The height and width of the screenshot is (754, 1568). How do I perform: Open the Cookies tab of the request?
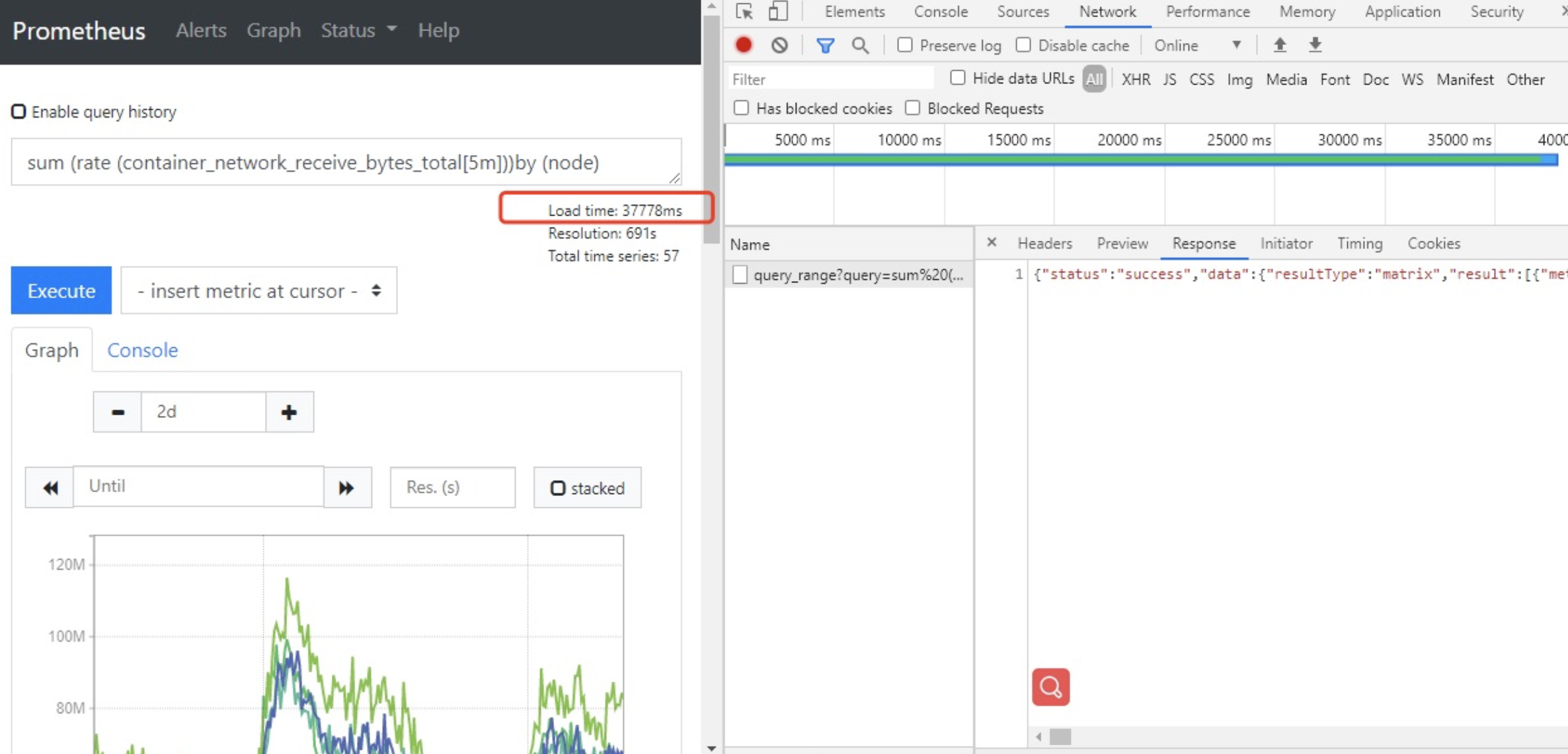1433,243
